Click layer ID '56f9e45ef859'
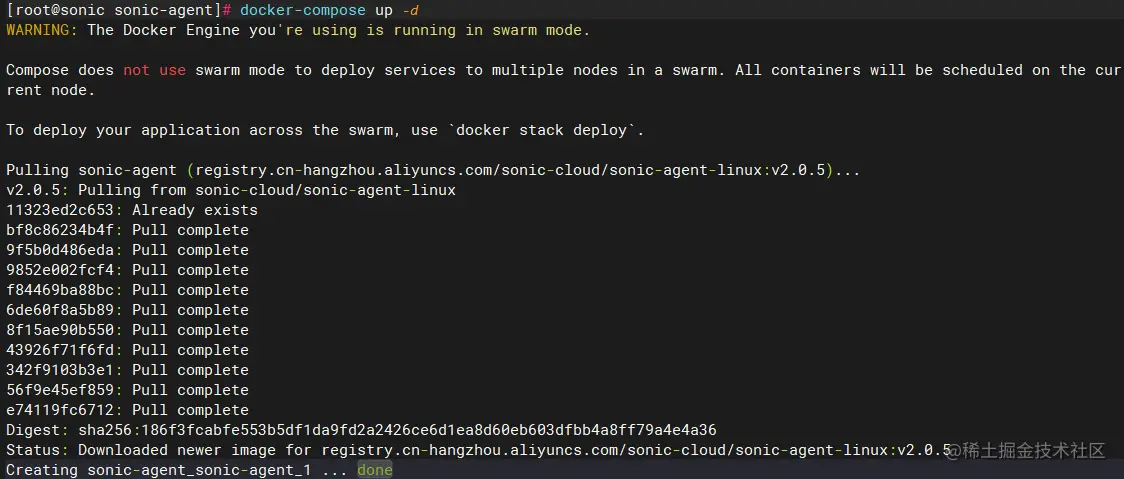The height and width of the screenshot is (479, 1124). [x=59, y=391]
